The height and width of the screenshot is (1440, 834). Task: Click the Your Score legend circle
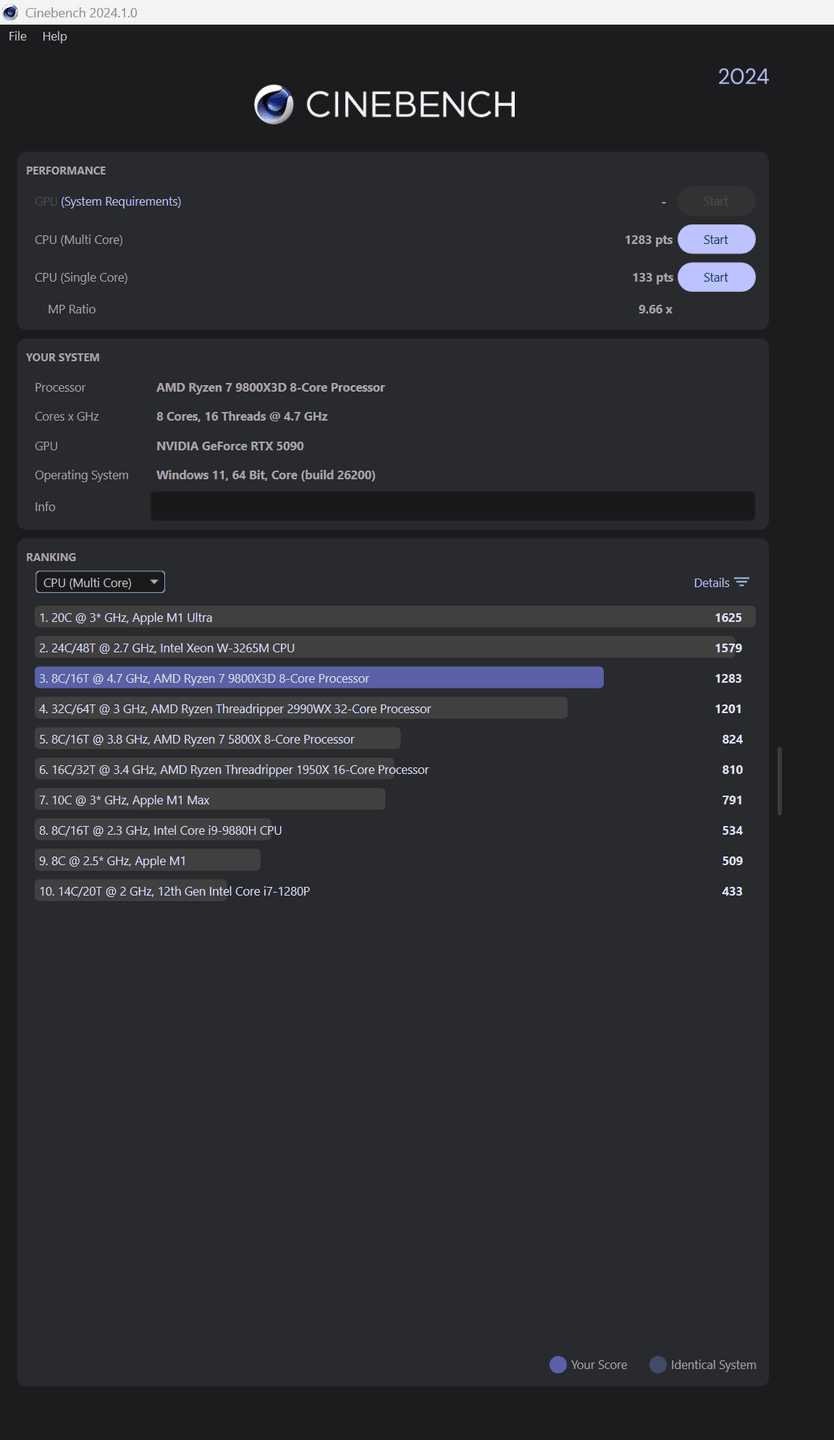(558, 1365)
